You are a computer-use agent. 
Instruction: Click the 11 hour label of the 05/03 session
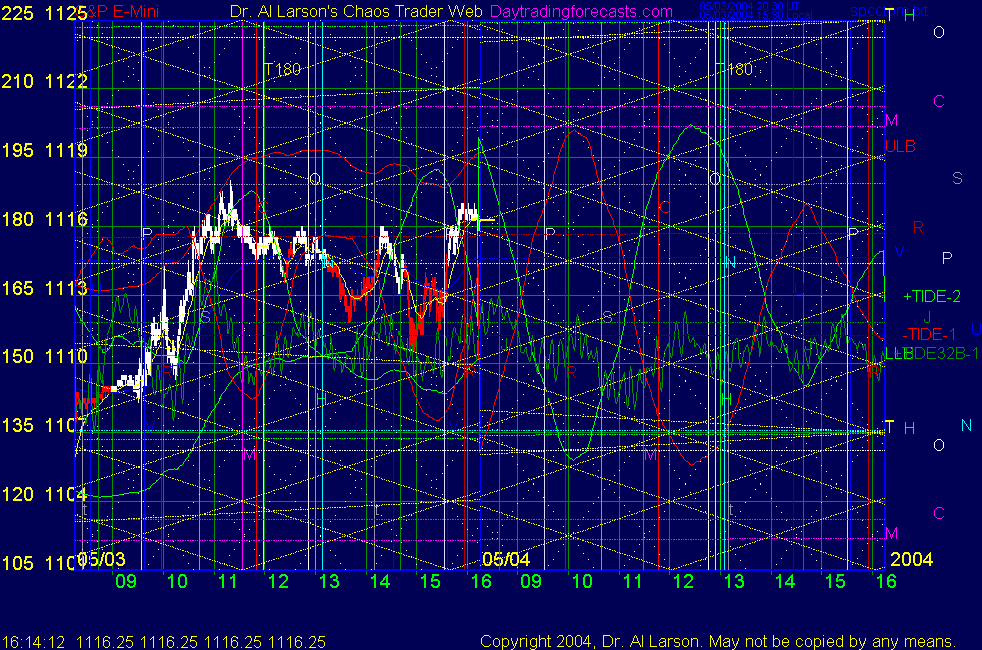pos(227,581)
